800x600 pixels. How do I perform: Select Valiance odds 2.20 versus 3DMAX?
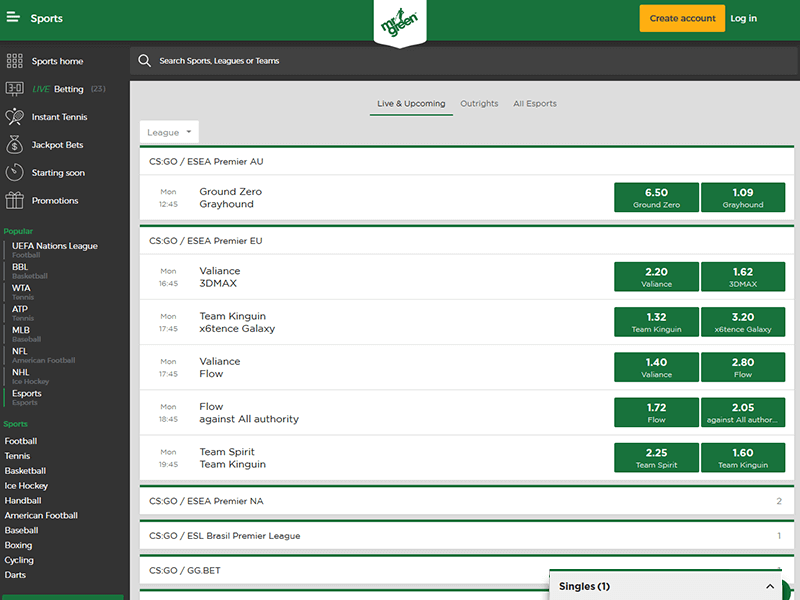click(656, 277)
